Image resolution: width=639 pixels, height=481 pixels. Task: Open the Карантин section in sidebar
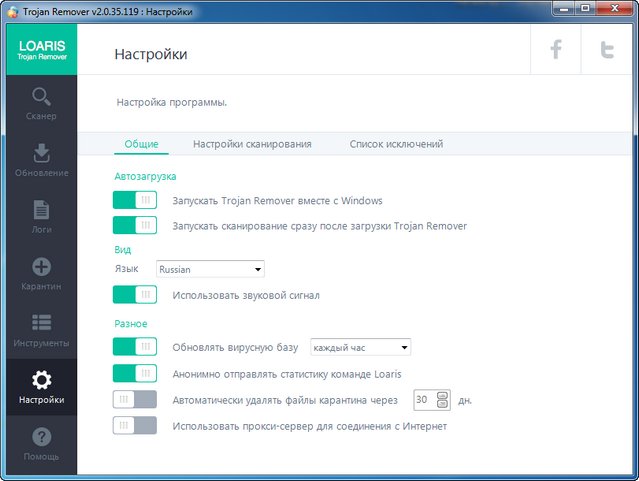tap(41, 274)
